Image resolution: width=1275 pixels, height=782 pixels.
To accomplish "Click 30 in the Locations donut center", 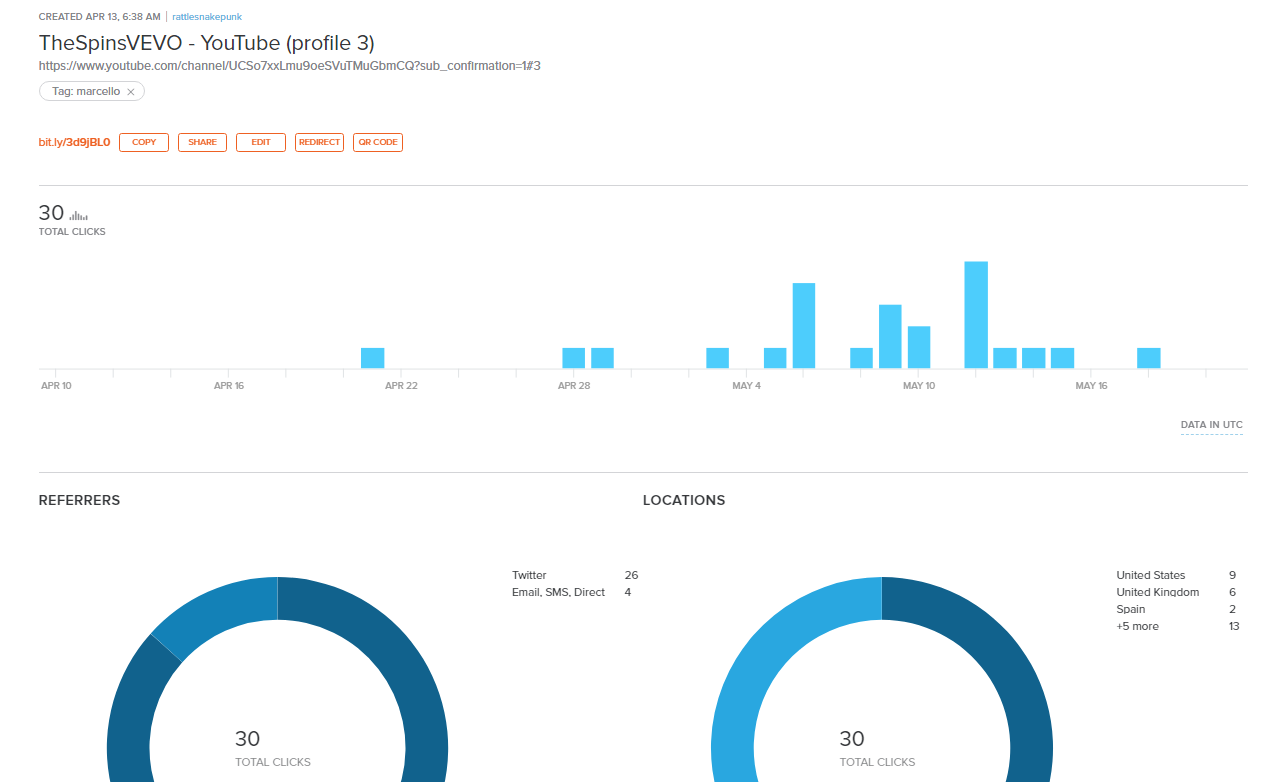I will (x=852, y=739).
